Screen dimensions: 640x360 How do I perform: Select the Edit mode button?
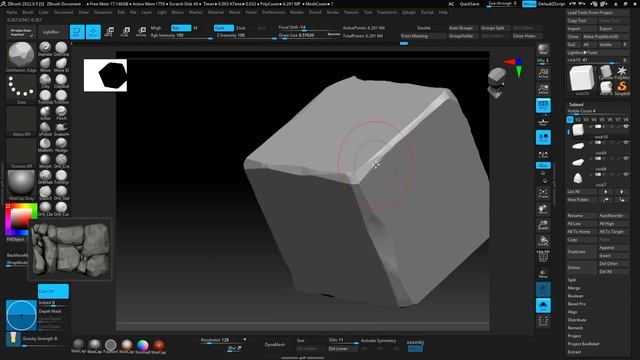tap(77, 32)
